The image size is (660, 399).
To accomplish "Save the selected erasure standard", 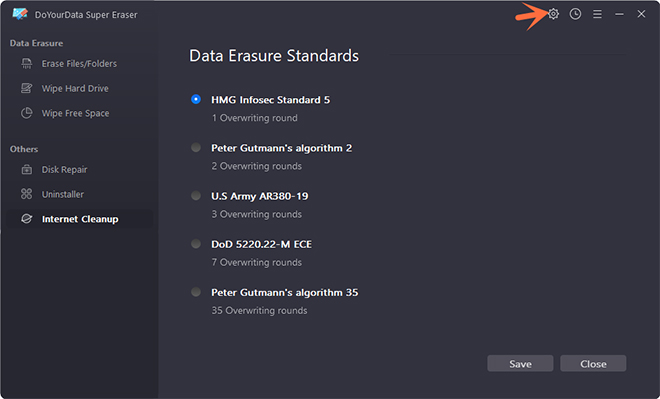I will click(520, 364).
